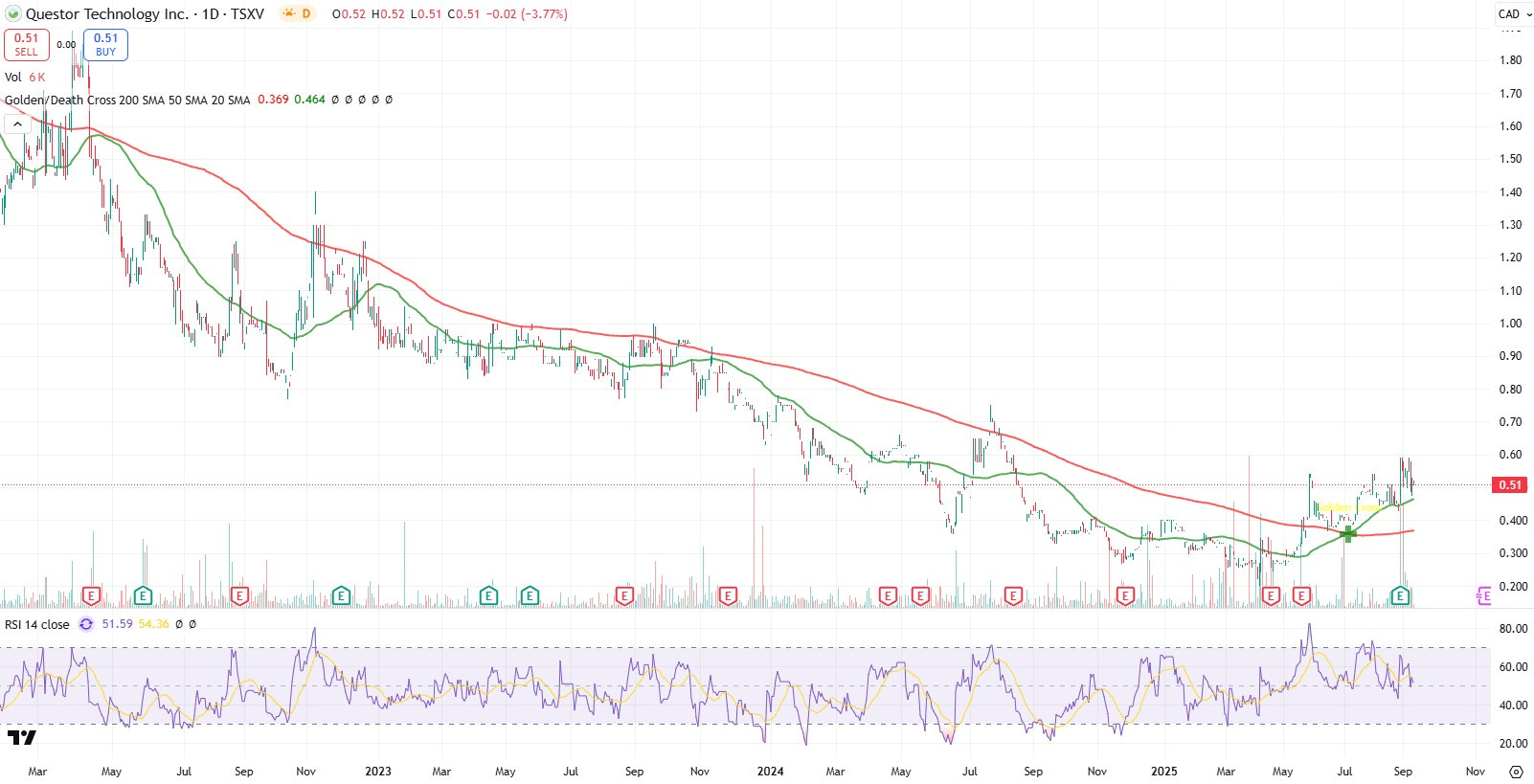Click the green golden cross plus marker
This screenshot has width=1534, height=784.
coord(1348,533)
